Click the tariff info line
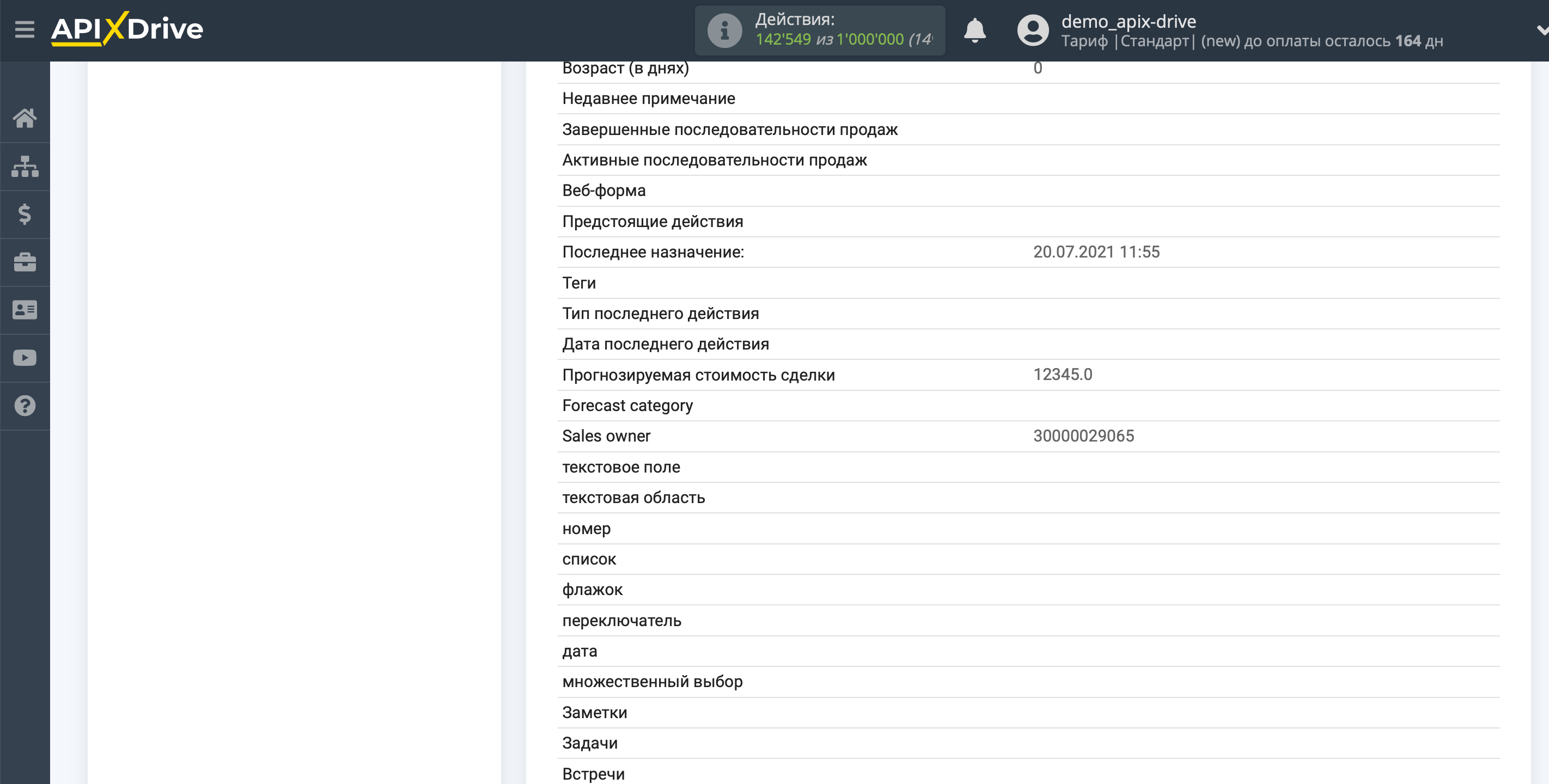Image resolution: width=1549 pixels, height=784 pixels. 1252,41
